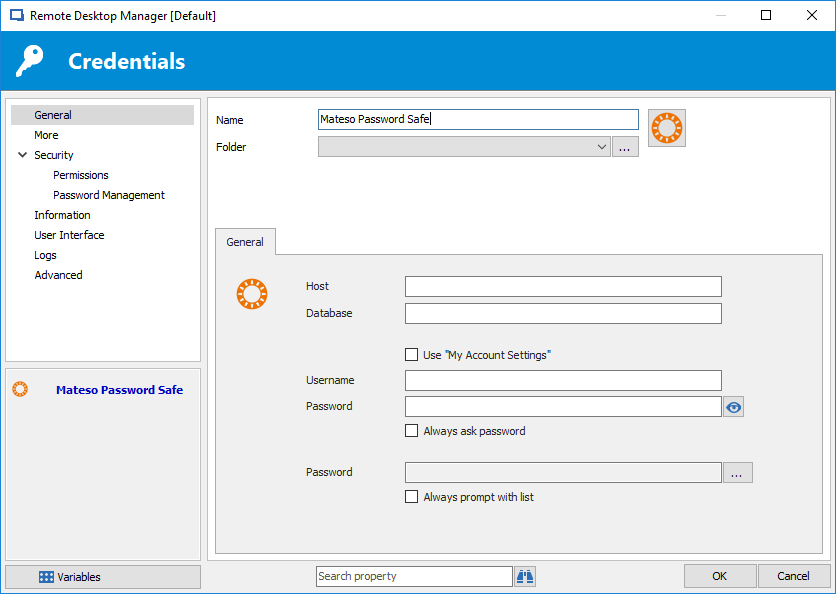Click the key icon in Credentials header
The width and height of the screenshot is (836, 594).
click(x=29, y=61)
